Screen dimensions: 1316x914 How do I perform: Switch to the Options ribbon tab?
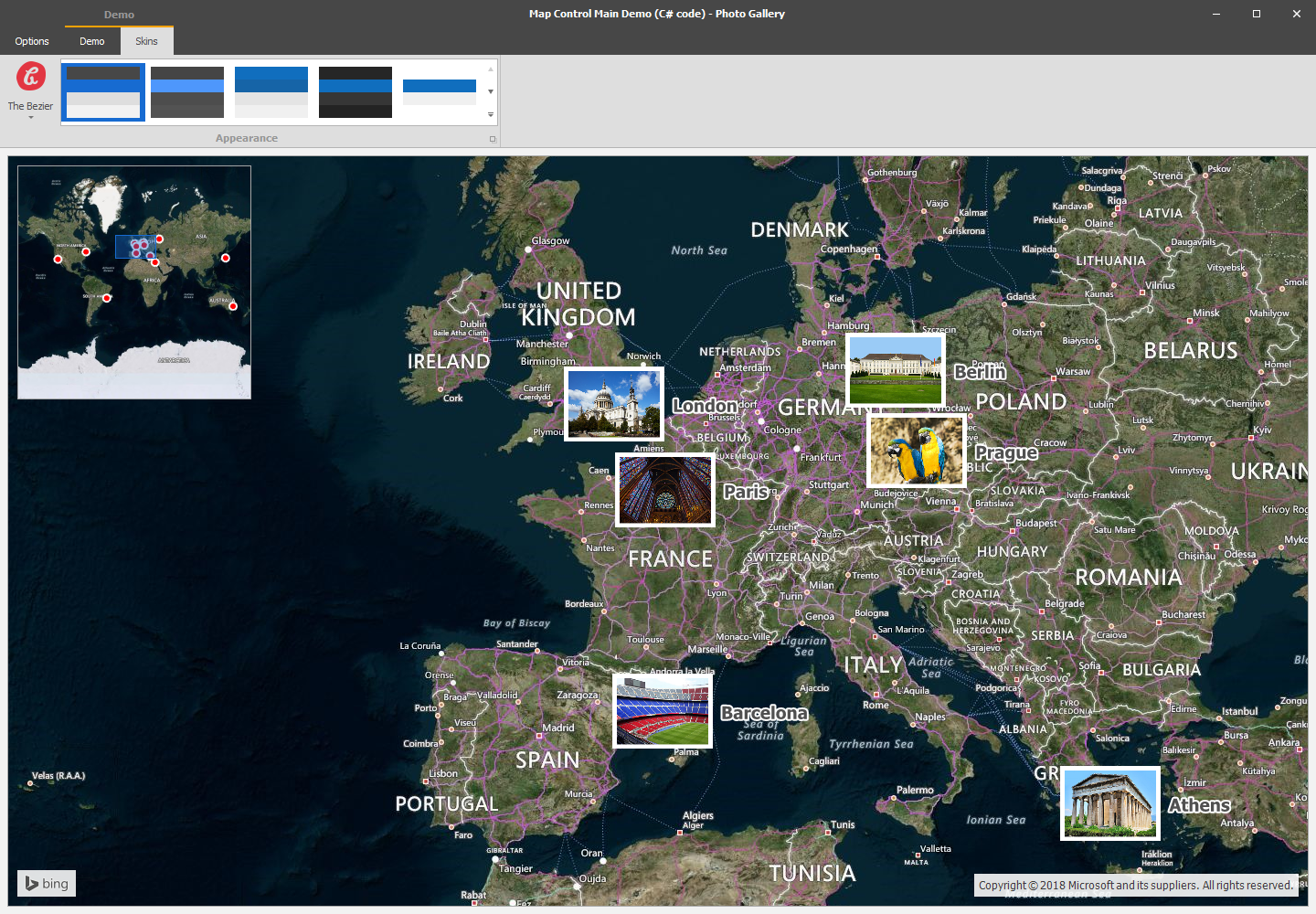click(32, 41)
